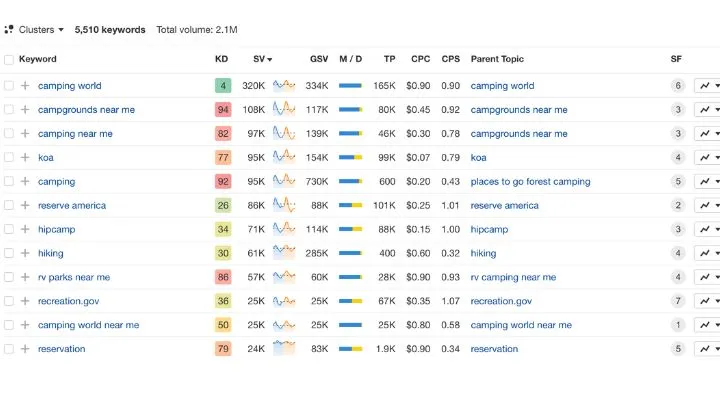Screen dimensions: 720x400
Task: Open dropdown arrow at end of rv parks near me row
Action: coord(717,277)
